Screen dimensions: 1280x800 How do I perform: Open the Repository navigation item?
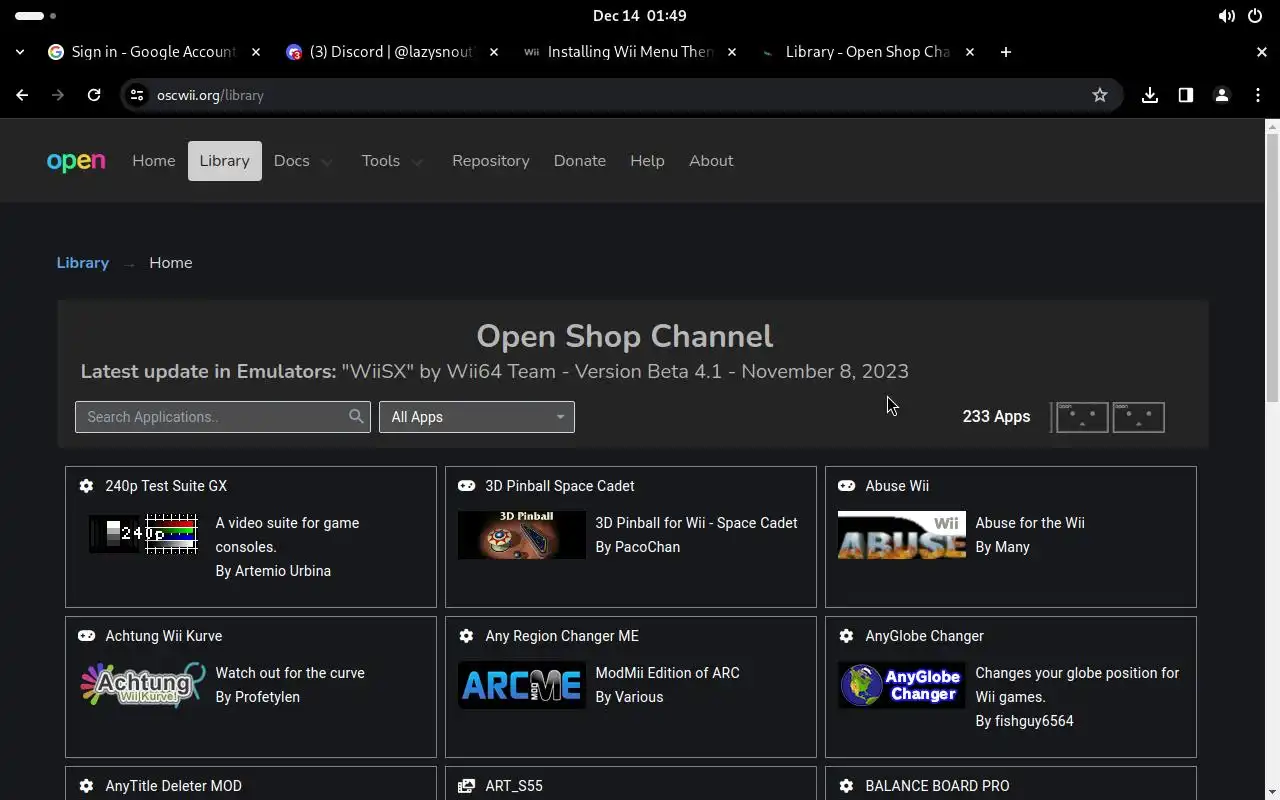pyautogui.click(x=491, y=161)
